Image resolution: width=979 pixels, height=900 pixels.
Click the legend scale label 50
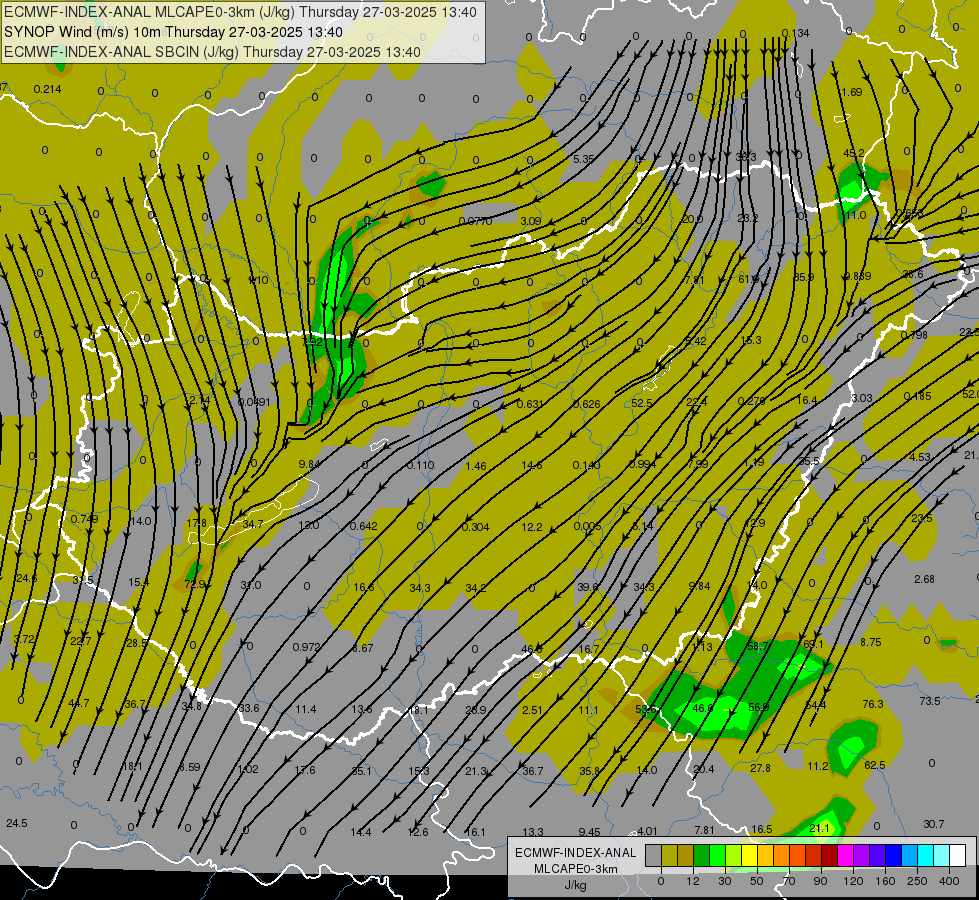click(x=756, y=881)
